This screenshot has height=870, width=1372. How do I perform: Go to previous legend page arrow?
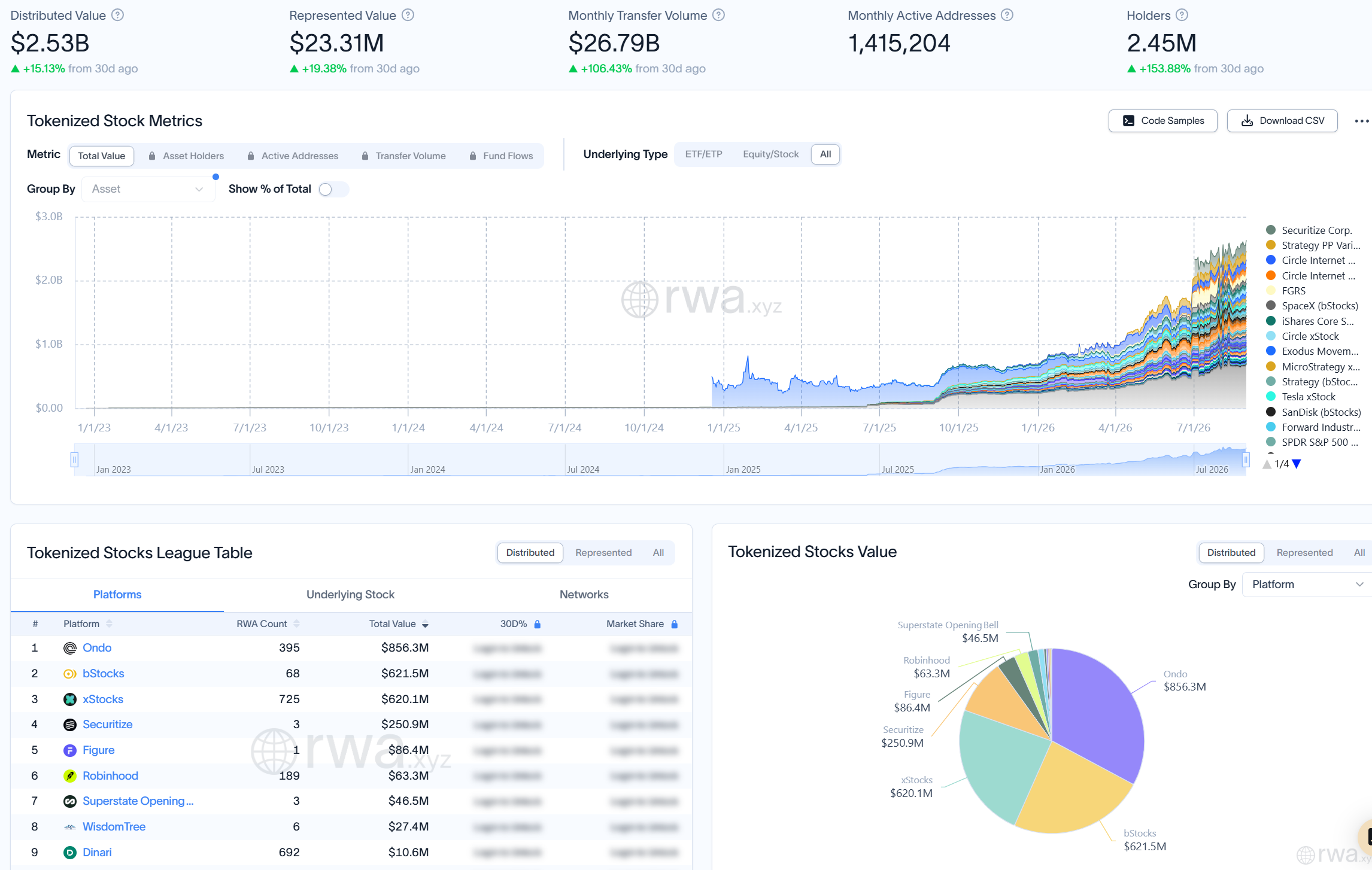click(1267, 464)
